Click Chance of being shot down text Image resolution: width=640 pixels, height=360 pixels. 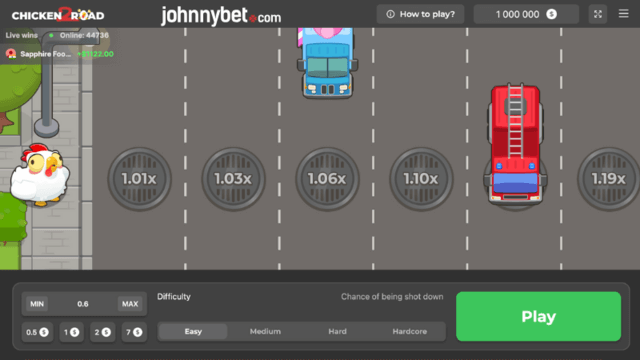click(392, 297)
